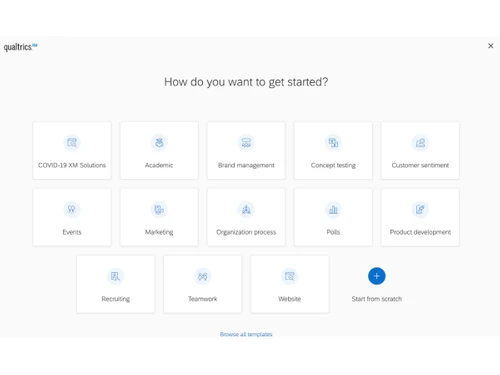Select the Teamwork label text

(x=202, y=299)
